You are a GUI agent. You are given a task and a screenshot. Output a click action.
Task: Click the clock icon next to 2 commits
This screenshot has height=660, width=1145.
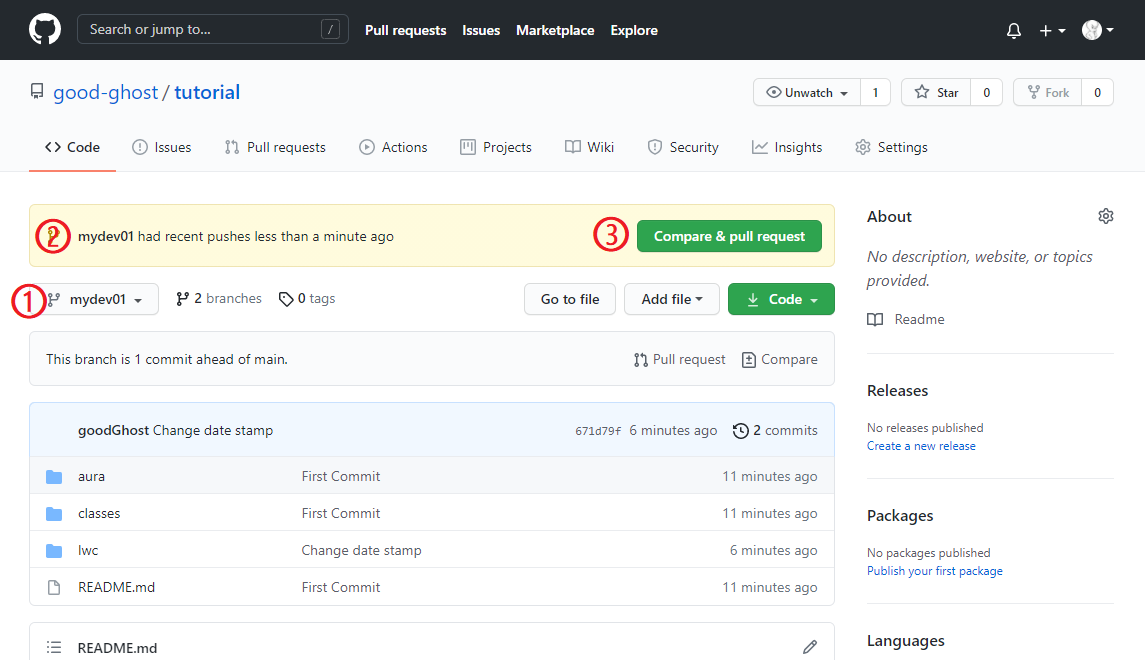740,430
